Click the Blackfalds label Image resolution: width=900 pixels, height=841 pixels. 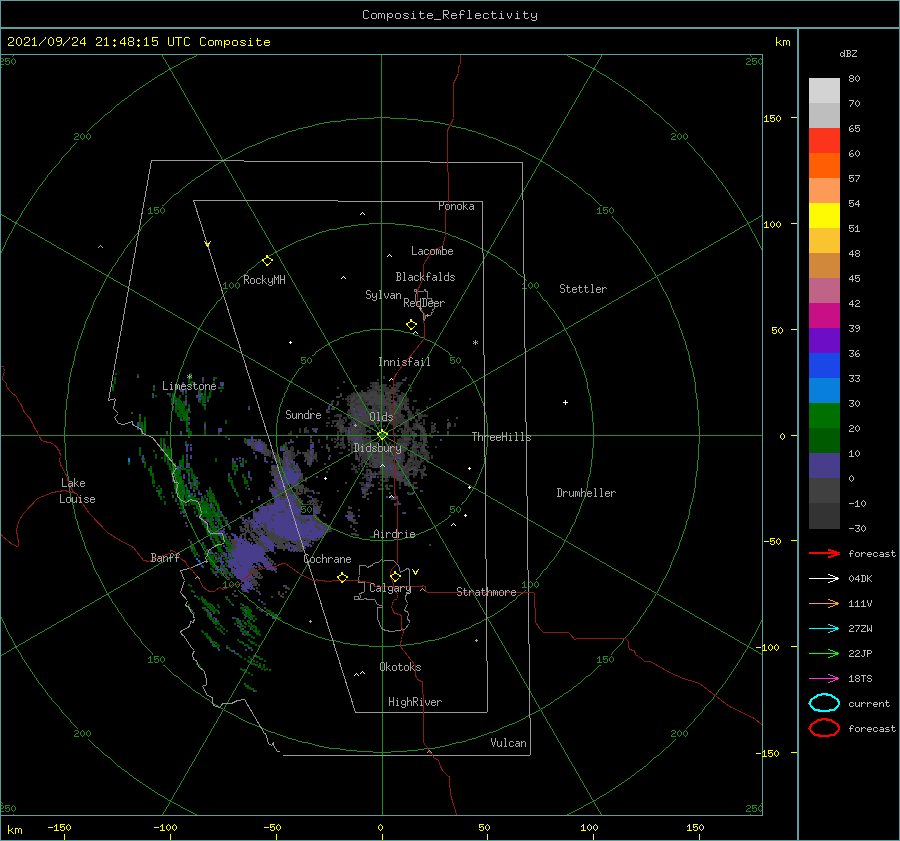tap(425, 277)
